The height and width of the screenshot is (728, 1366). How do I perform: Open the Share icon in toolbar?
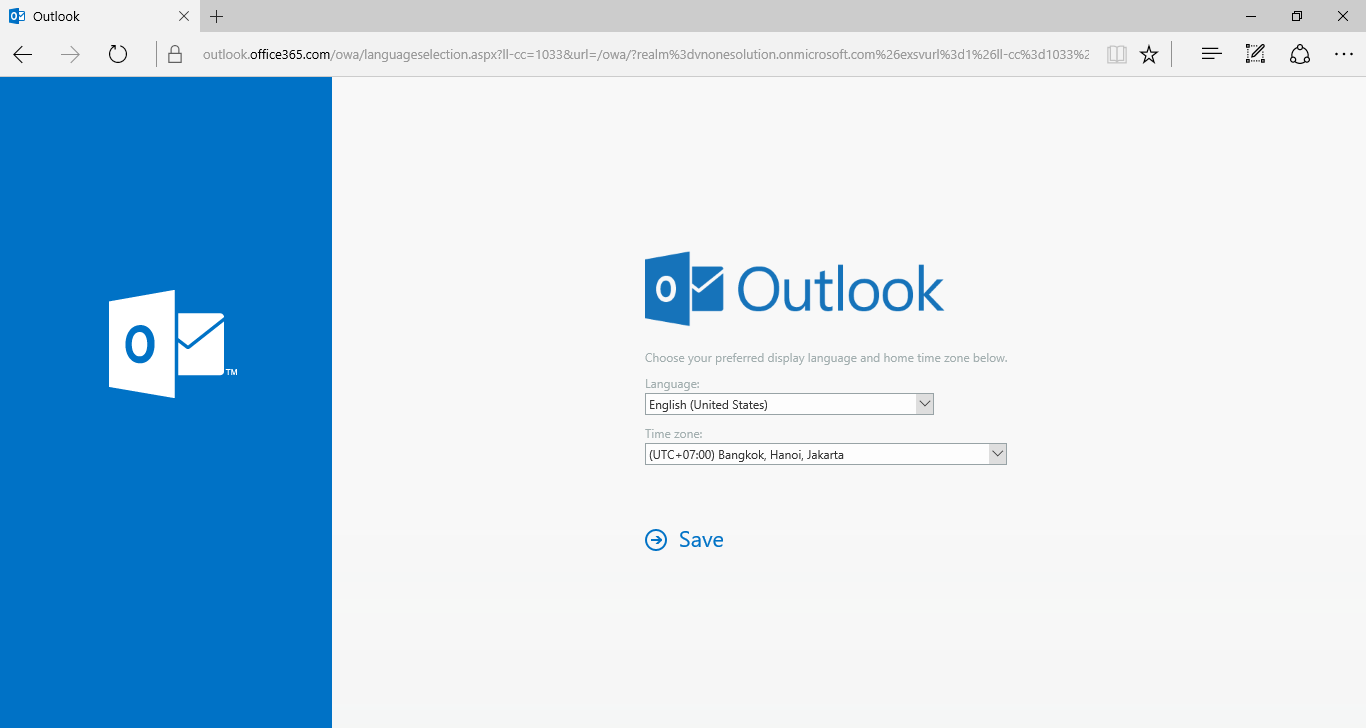pos(1300,54)
